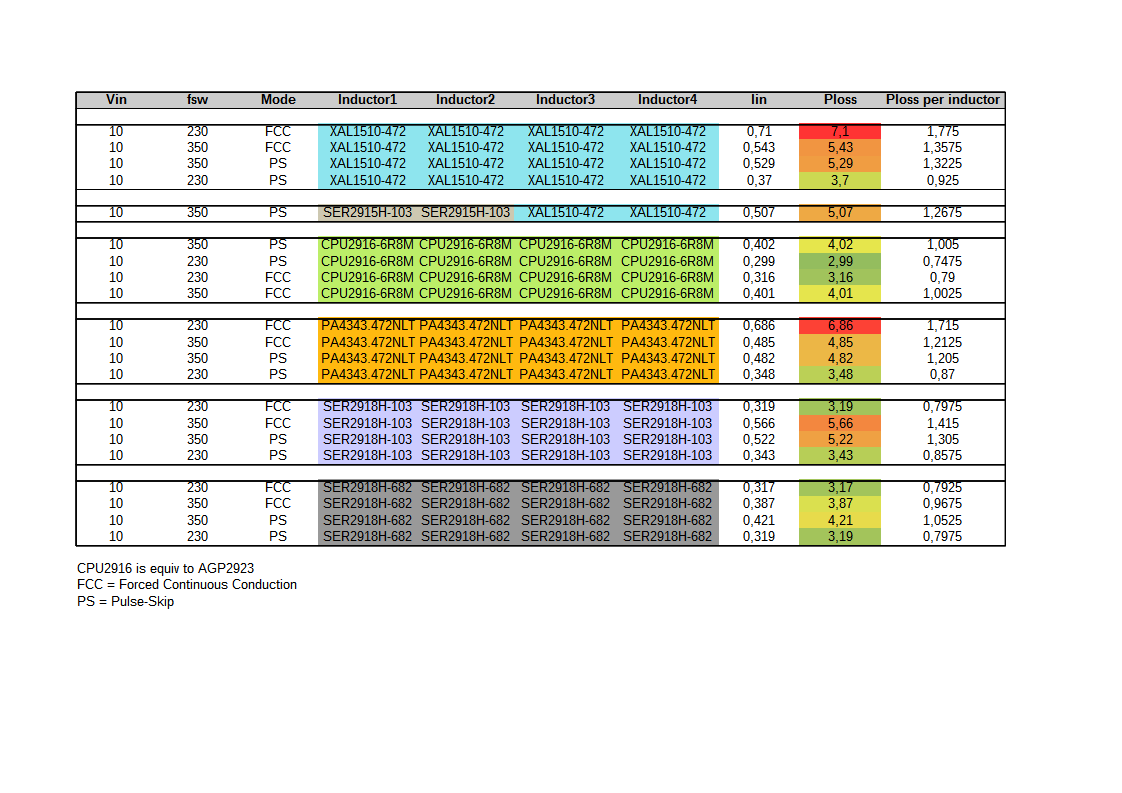
Task: Select the fsw column header
Action: coord(197,100)
